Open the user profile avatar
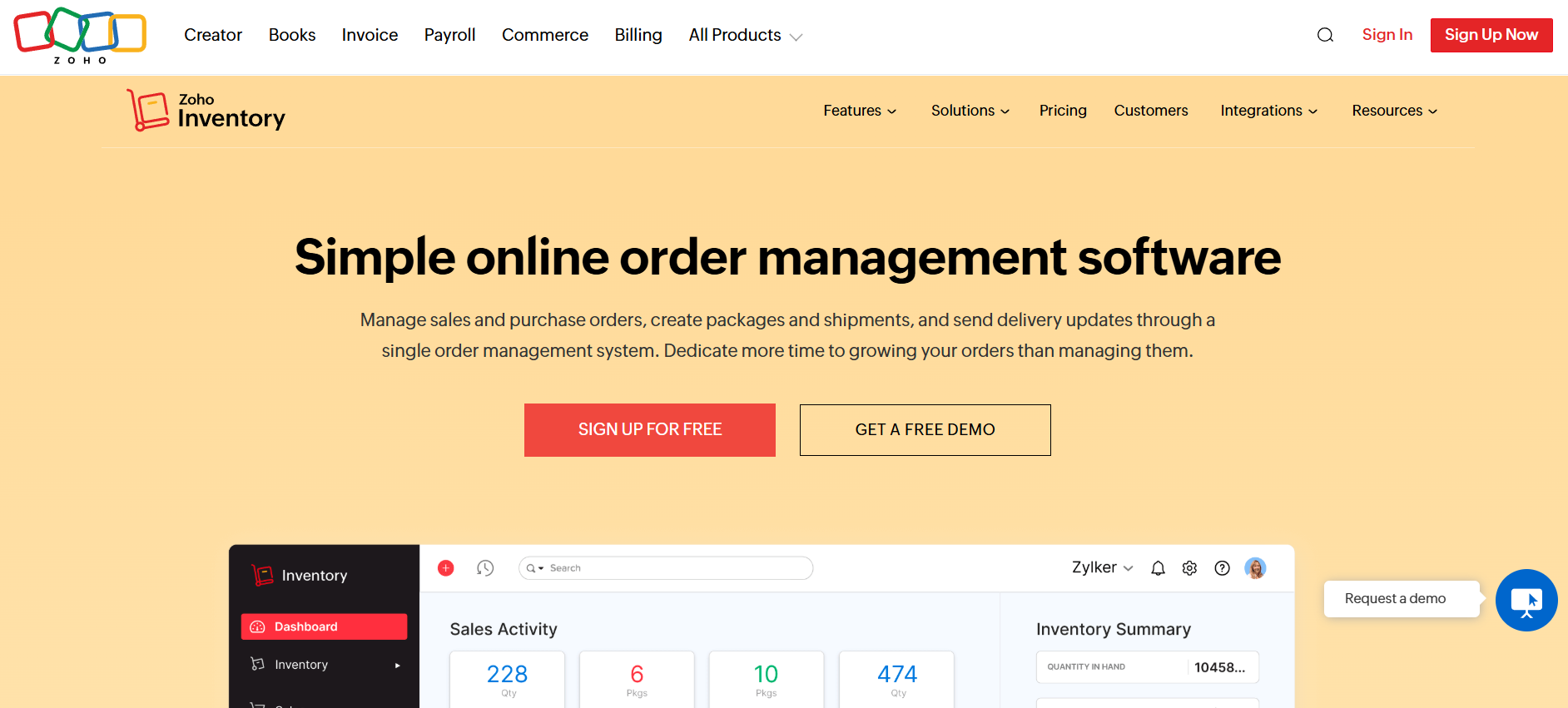 pyautogui.click(x=1255, y=568)
